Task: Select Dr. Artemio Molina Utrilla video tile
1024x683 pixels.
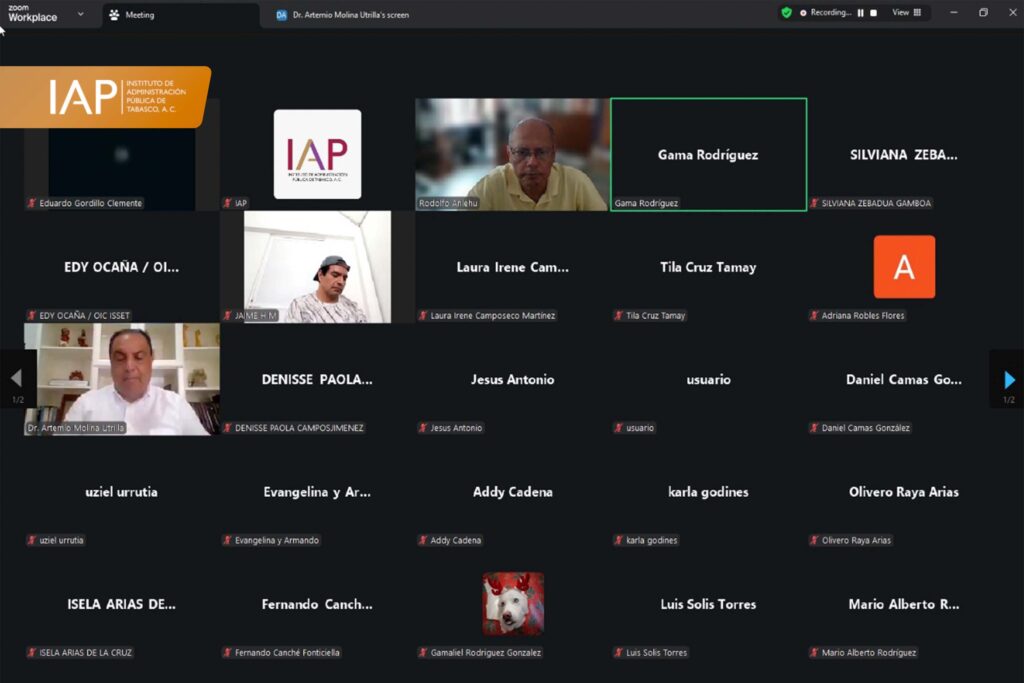Action: (x=121, y=379)
